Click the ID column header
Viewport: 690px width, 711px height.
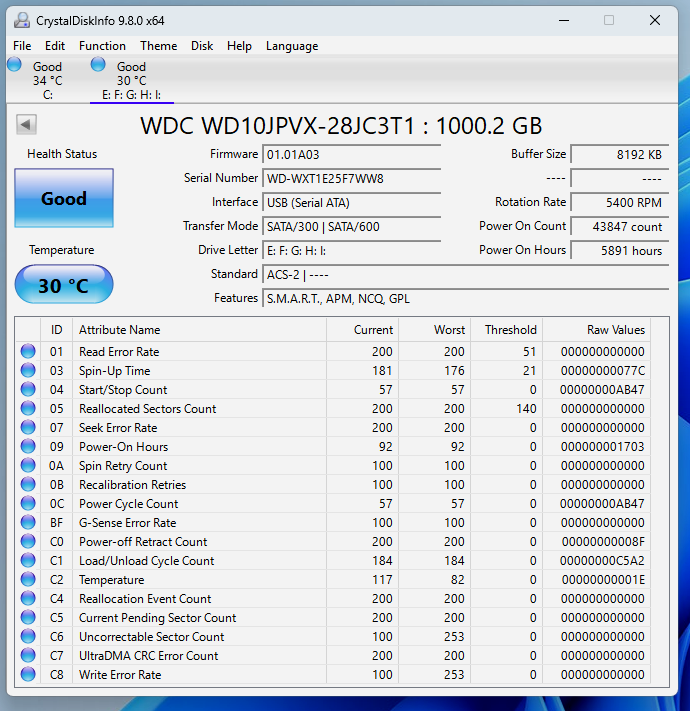(x=57, y=330)
